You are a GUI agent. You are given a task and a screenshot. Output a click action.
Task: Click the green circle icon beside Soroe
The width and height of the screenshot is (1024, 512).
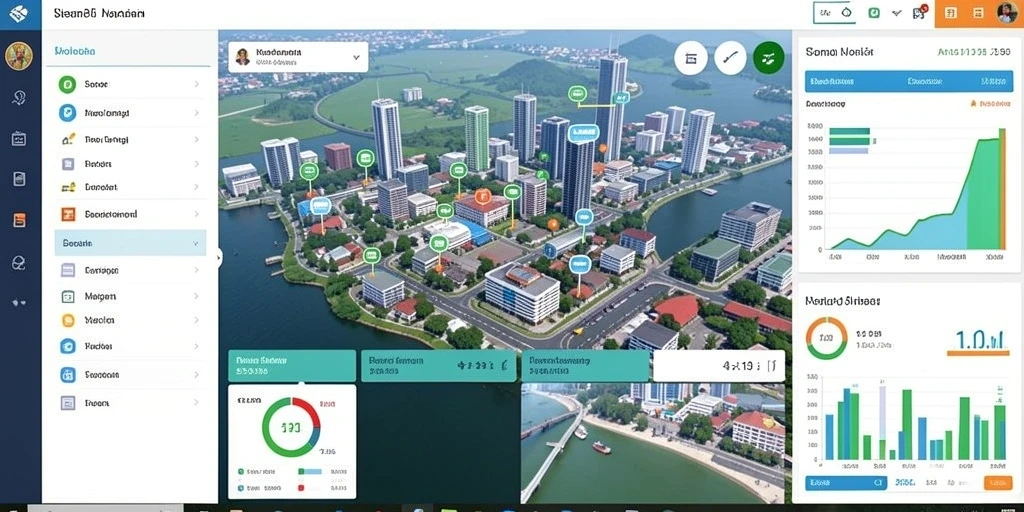pos(67,84)
